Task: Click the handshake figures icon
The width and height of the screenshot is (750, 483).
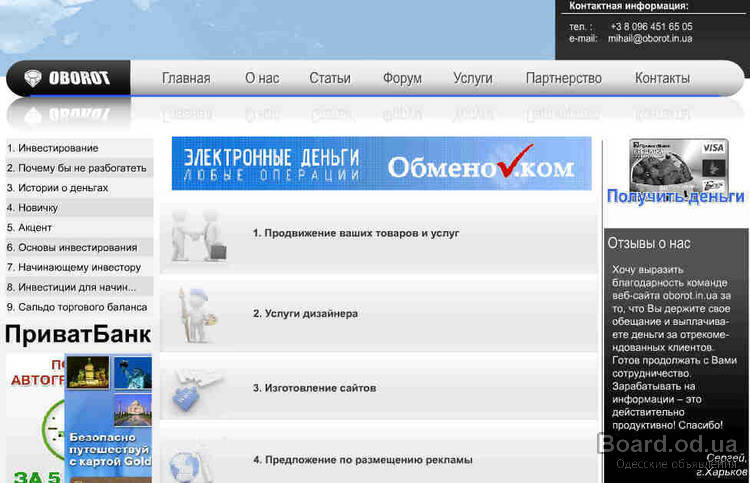Action: (x=199, y=236)
